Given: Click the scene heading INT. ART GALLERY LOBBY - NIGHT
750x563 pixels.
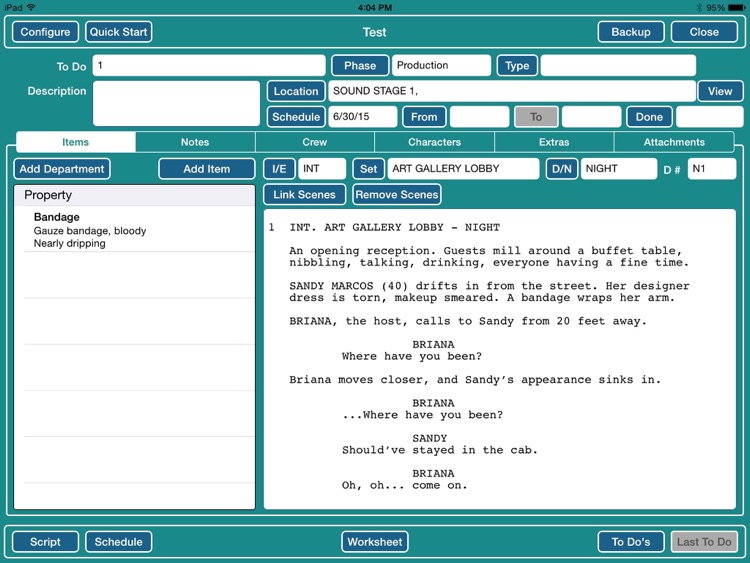Looking at the screenshot, I should click(395, 228).
